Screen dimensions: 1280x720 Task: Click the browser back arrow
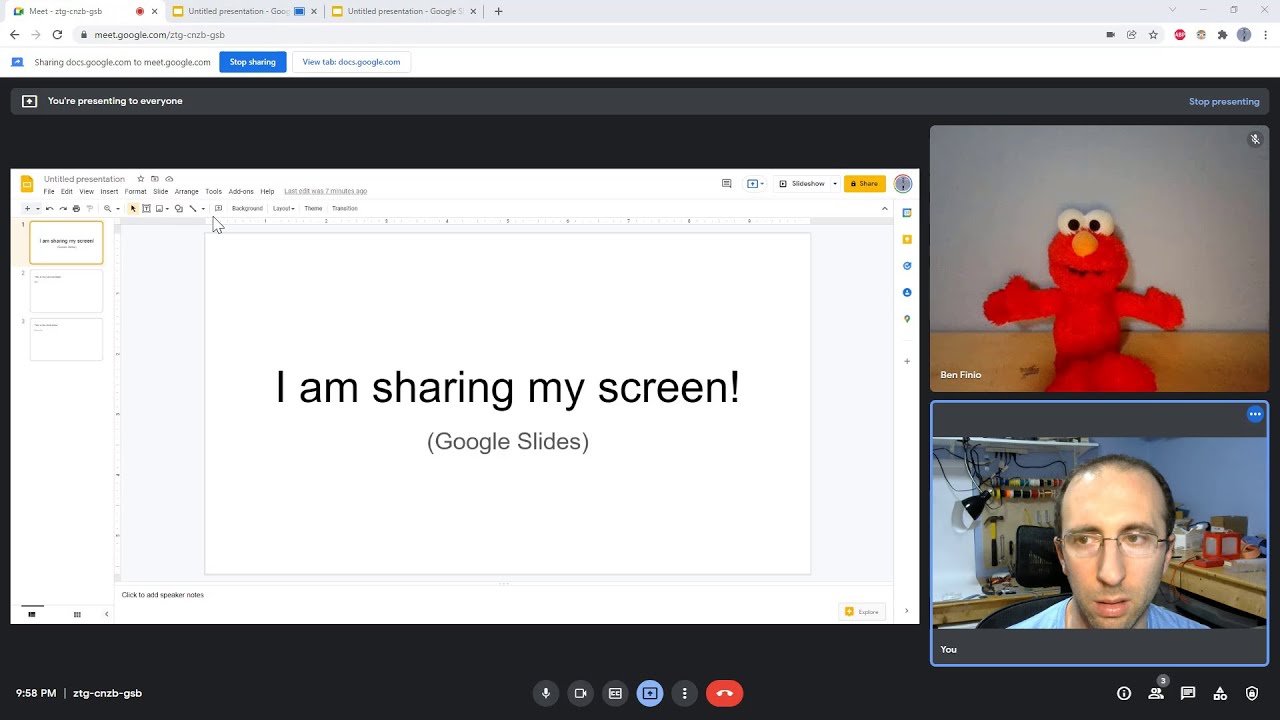(14, 34)
